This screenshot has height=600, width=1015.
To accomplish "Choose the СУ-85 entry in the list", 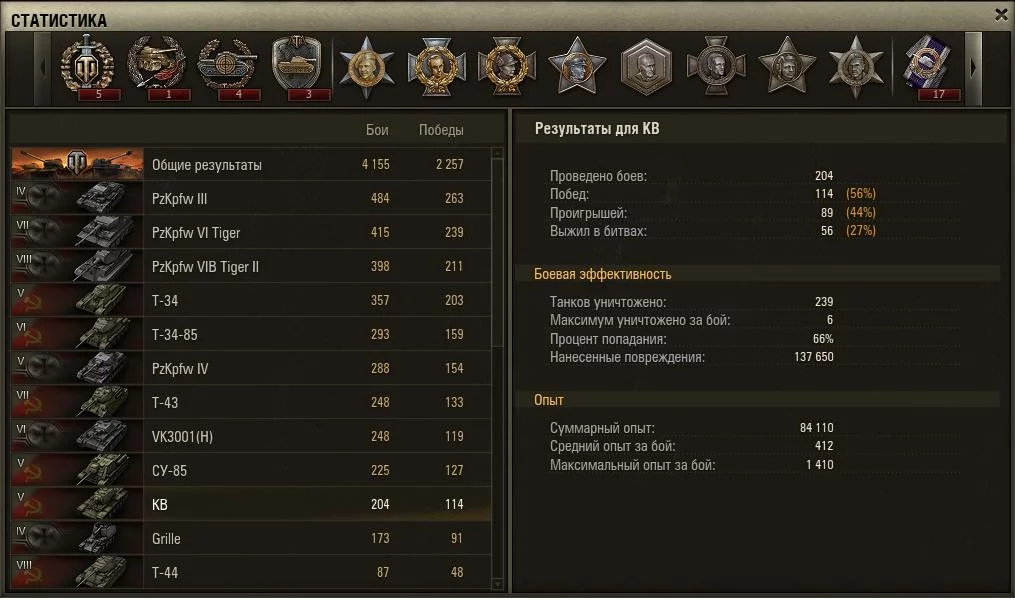I will tap(251, 470).
